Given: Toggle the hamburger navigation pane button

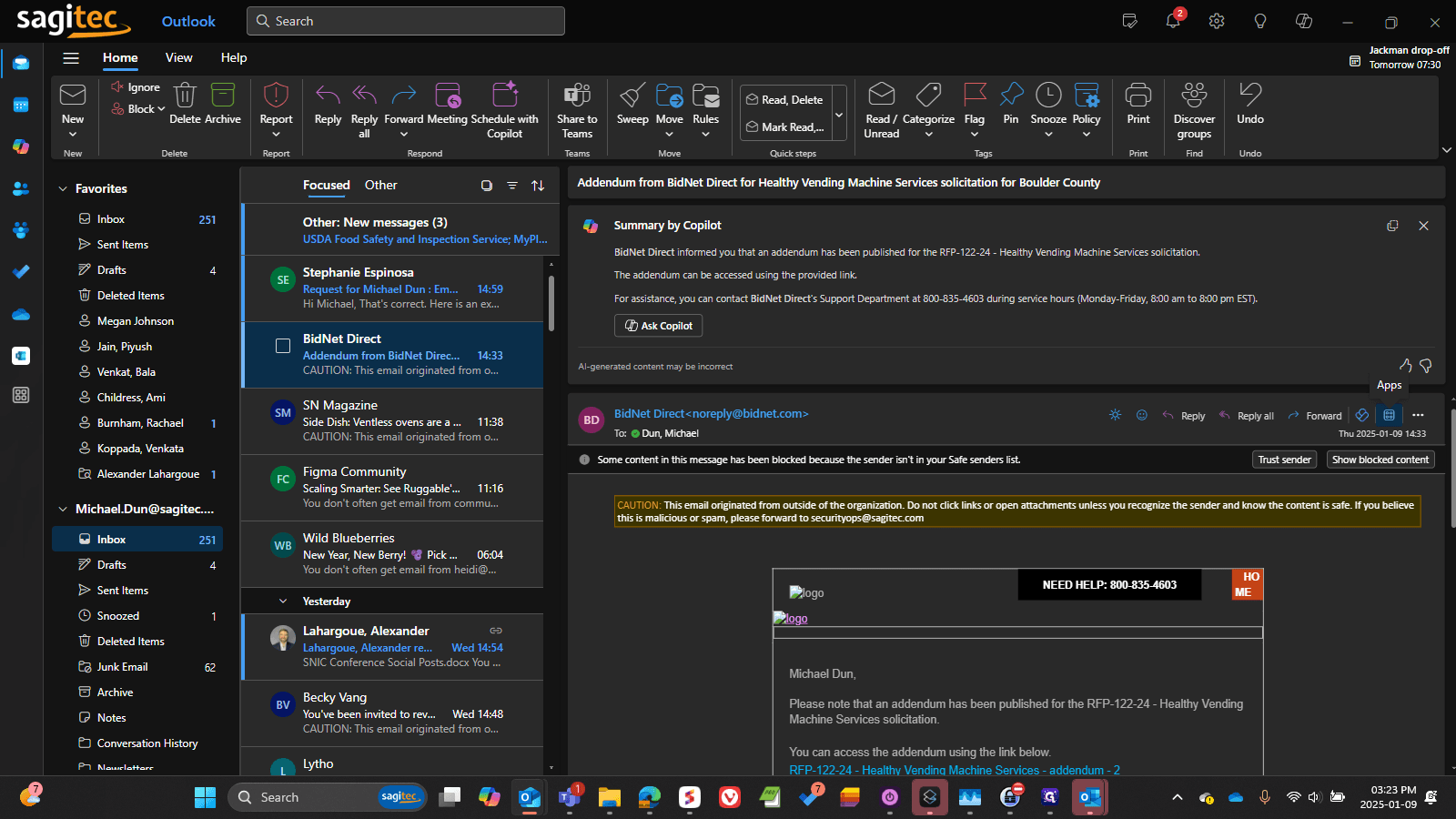Looking at the screenshot, I should (x=71, y=58).
